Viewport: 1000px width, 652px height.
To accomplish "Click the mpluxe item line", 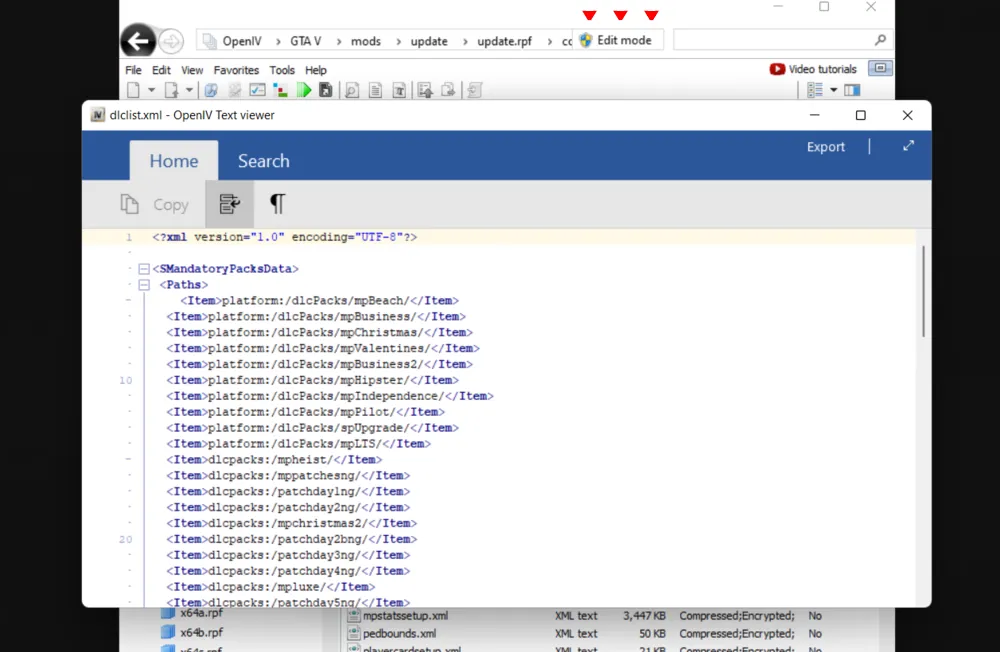I will pos(271,587).
